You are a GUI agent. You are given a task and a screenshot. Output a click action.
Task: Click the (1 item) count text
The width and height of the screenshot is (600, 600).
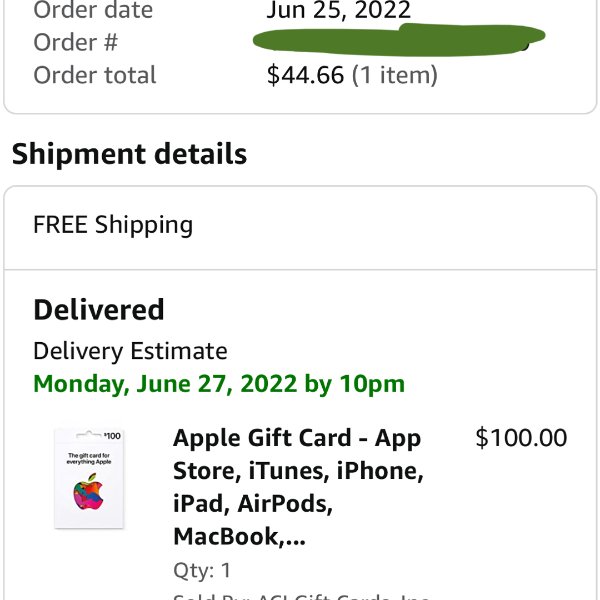pyautogui.click(x=394, y=75)
